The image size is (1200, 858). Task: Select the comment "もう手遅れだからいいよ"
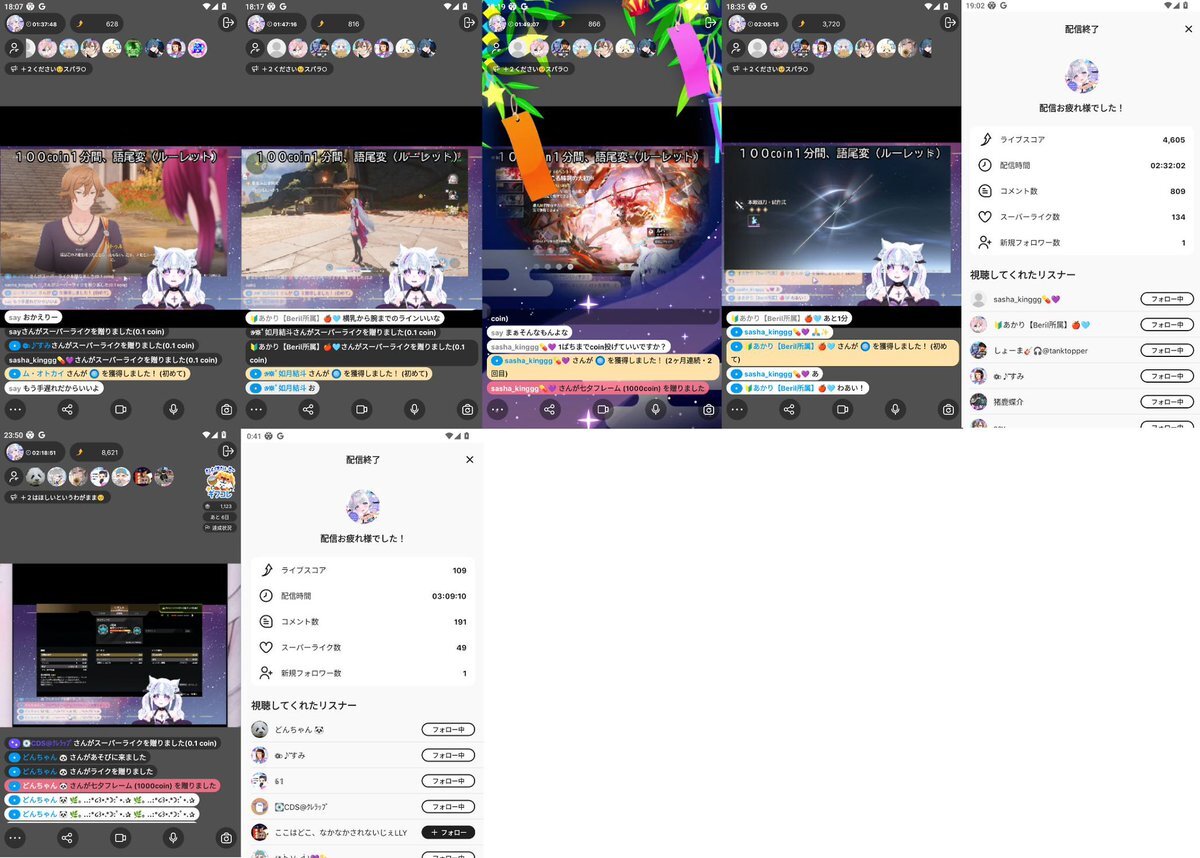coord(54,388)
